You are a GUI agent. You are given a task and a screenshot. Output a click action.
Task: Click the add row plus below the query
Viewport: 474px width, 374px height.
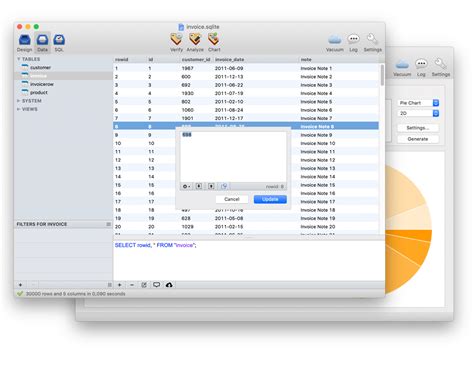(120, 285)
